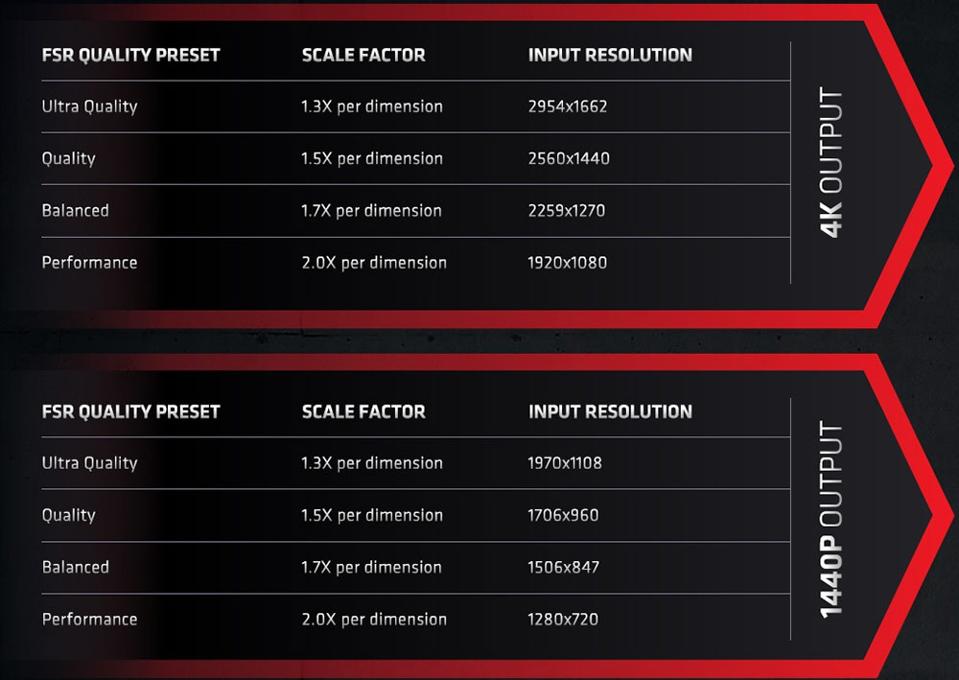
Task: Select the FSR QUALITY PRESET header in the 4K table
Action: 131,55
